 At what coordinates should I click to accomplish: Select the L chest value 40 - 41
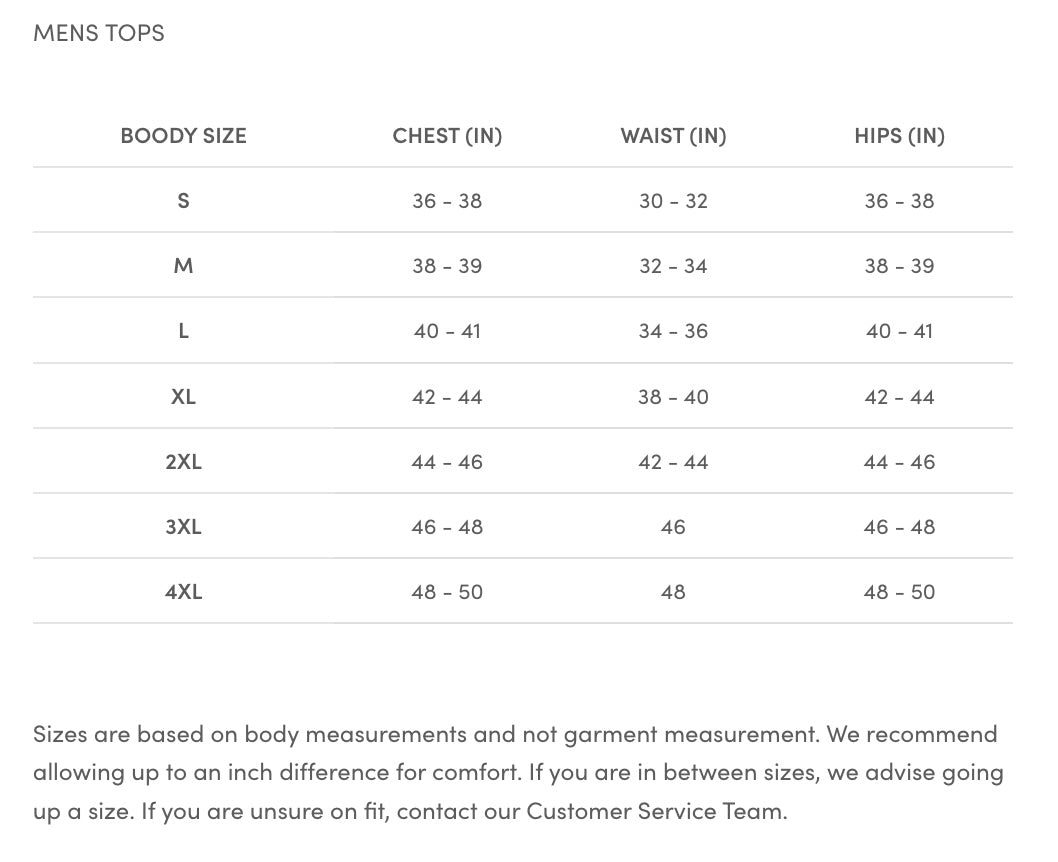[x=447, y=331]
